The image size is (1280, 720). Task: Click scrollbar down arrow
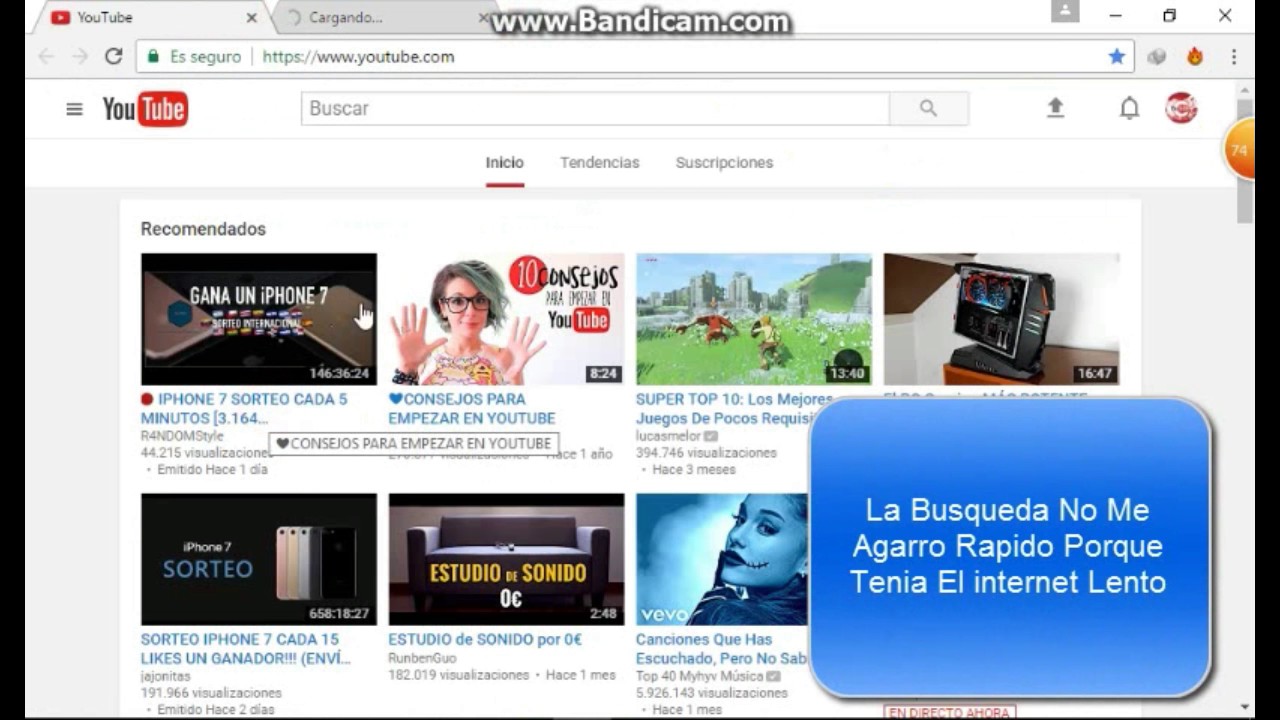pyautogui.click(x=1245, y=708)
